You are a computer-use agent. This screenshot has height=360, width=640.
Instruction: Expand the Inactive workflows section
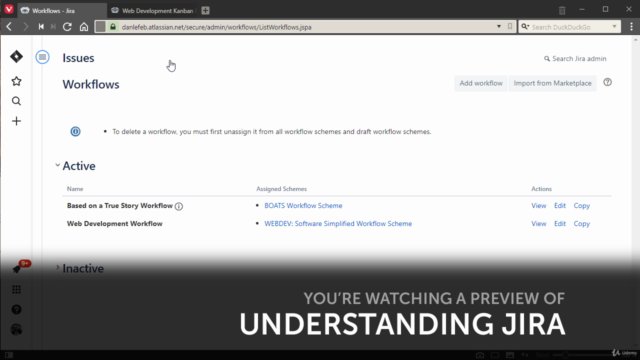pos(58,268)
